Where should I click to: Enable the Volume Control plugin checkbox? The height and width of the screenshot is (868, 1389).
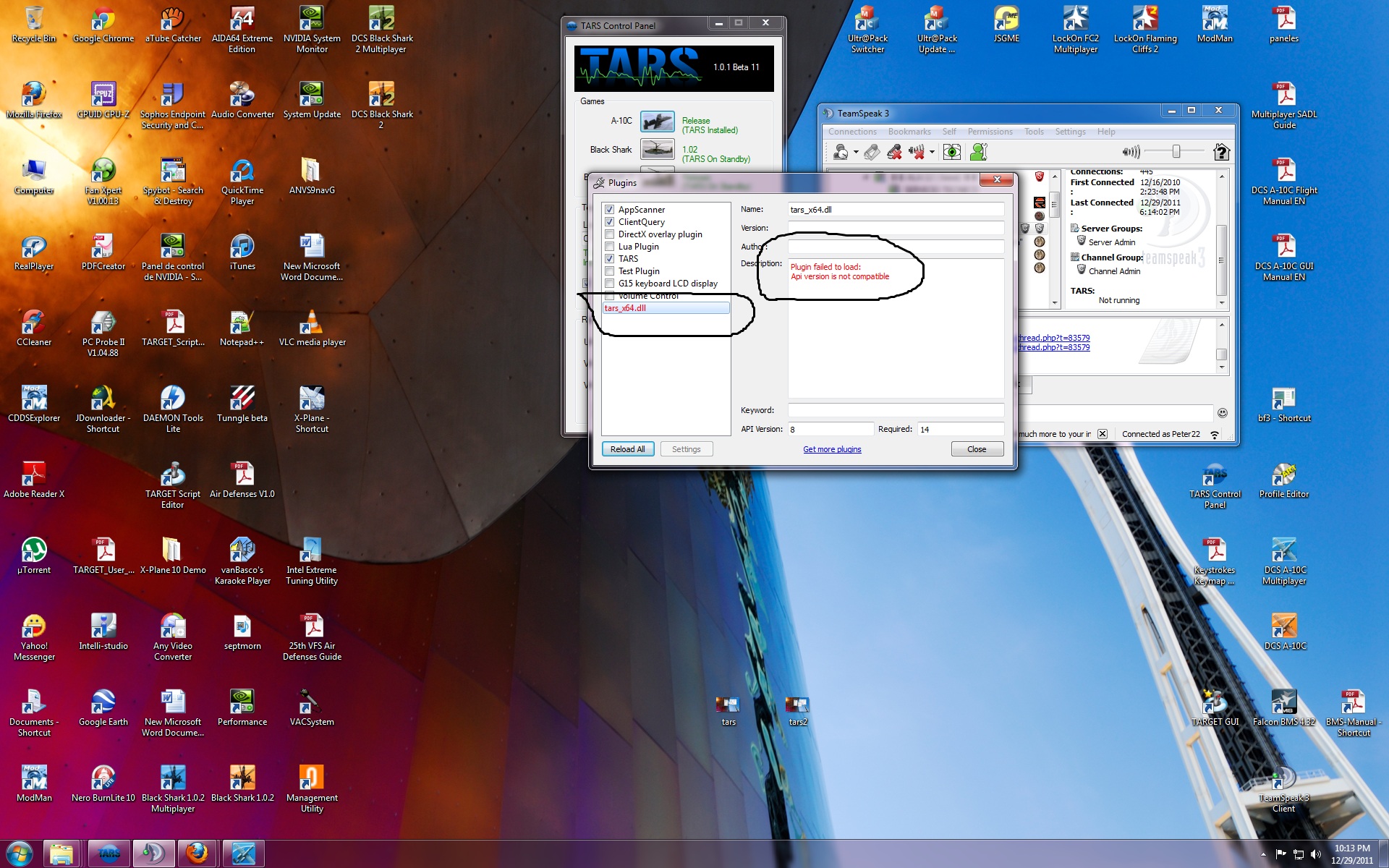(610, 296)
